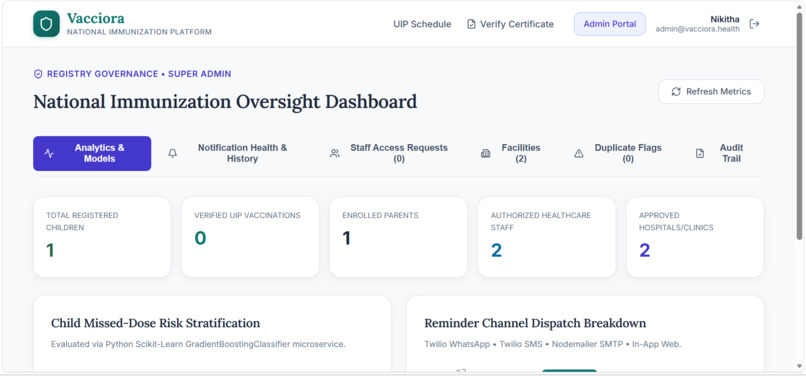The height and width of the screenshot is (376, 806).
Task: Click the Total Registered Children card
Action: (102, 237)
